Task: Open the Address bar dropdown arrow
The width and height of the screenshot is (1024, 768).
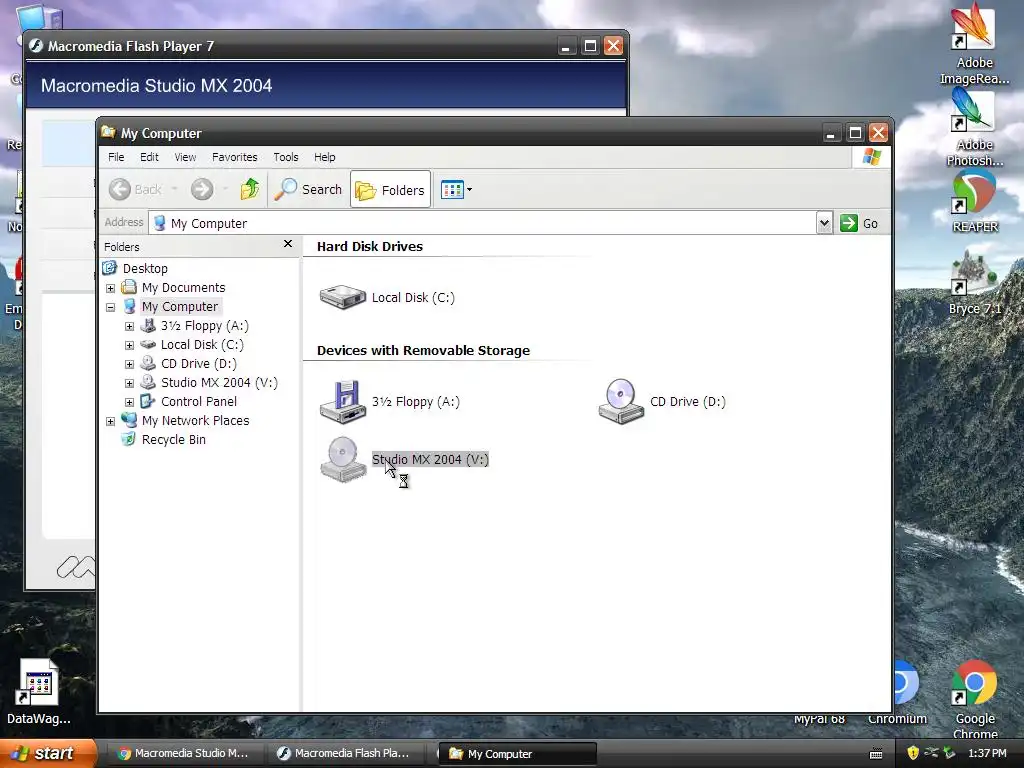Action: pyautogui.click(x=824, y=223)
